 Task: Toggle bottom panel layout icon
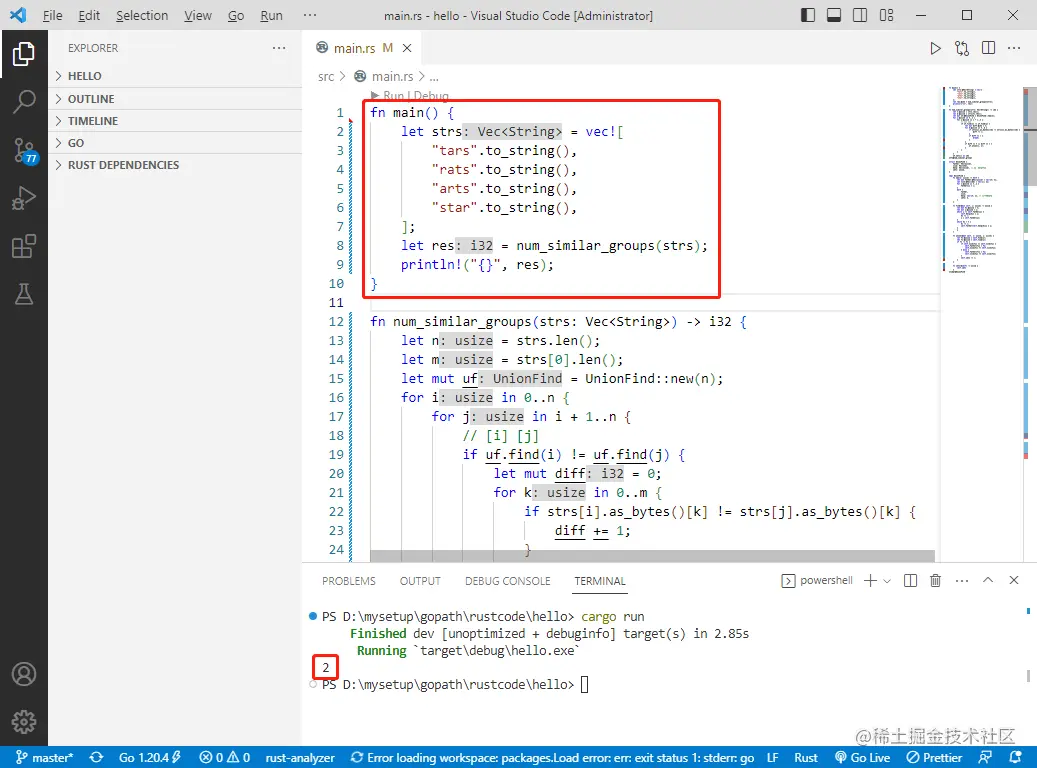(x=834, y=15)
